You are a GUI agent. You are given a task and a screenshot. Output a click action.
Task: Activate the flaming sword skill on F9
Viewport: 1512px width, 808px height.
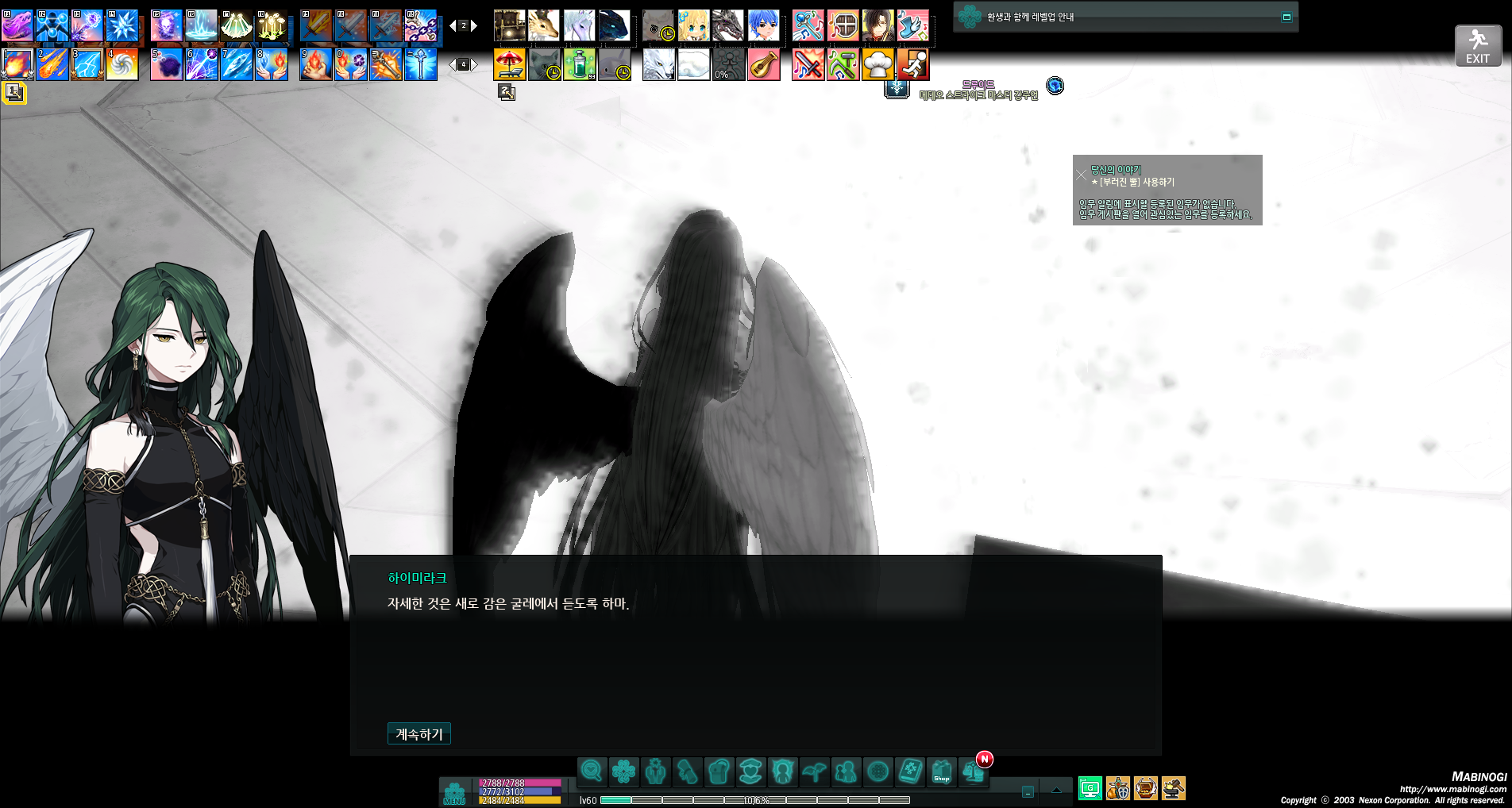(316, 25)
